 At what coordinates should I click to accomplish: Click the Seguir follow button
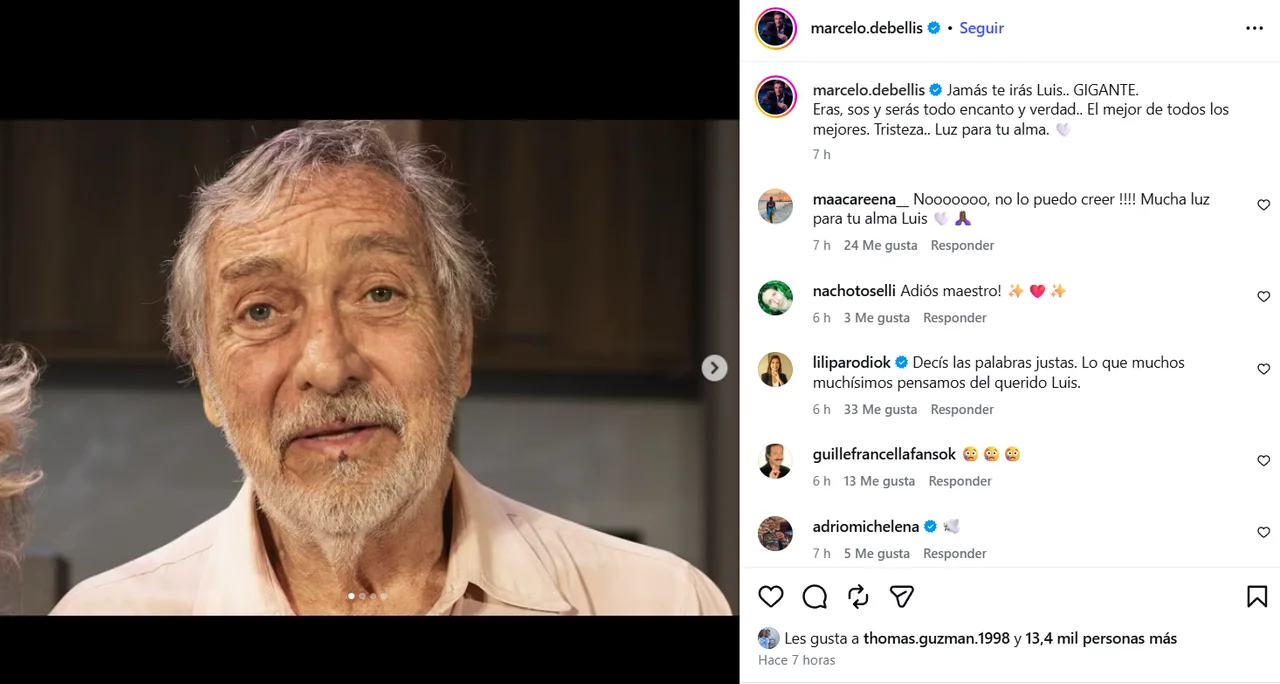(981, 28)
